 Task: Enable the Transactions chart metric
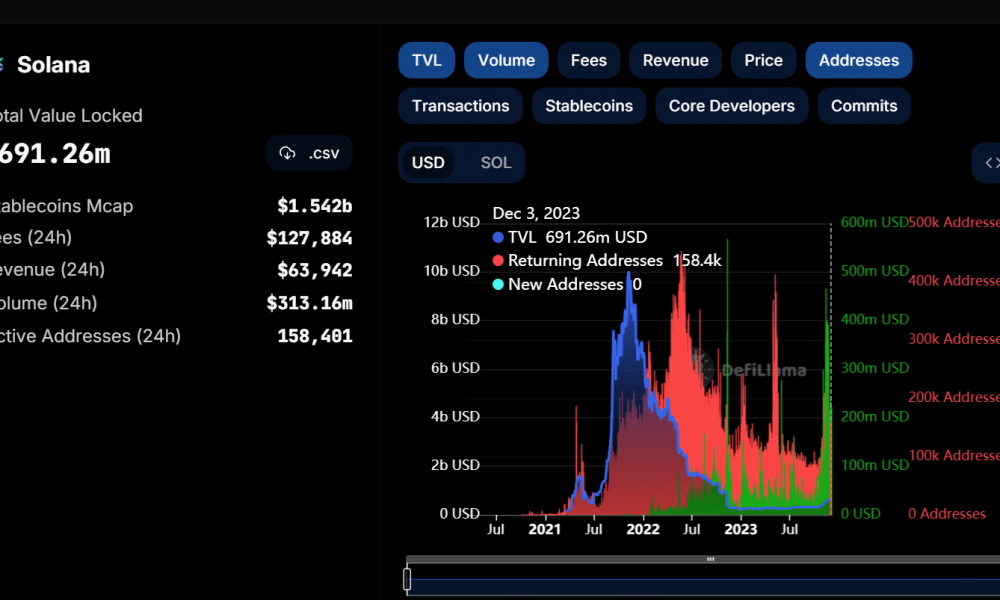click(x=460, y=106)
